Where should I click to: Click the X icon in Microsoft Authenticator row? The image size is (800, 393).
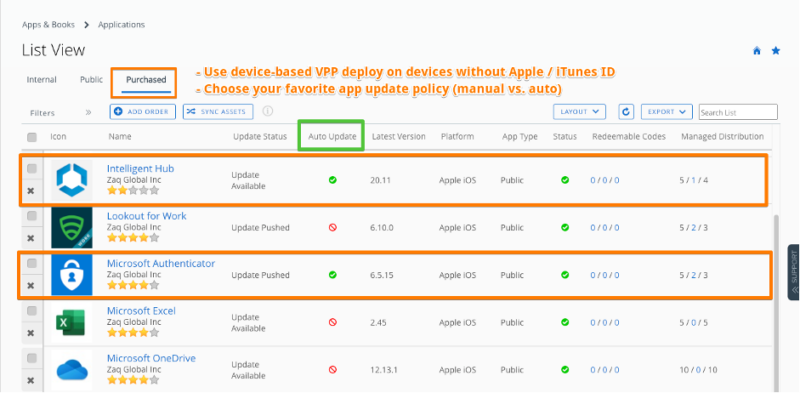[x=31, y=285]
